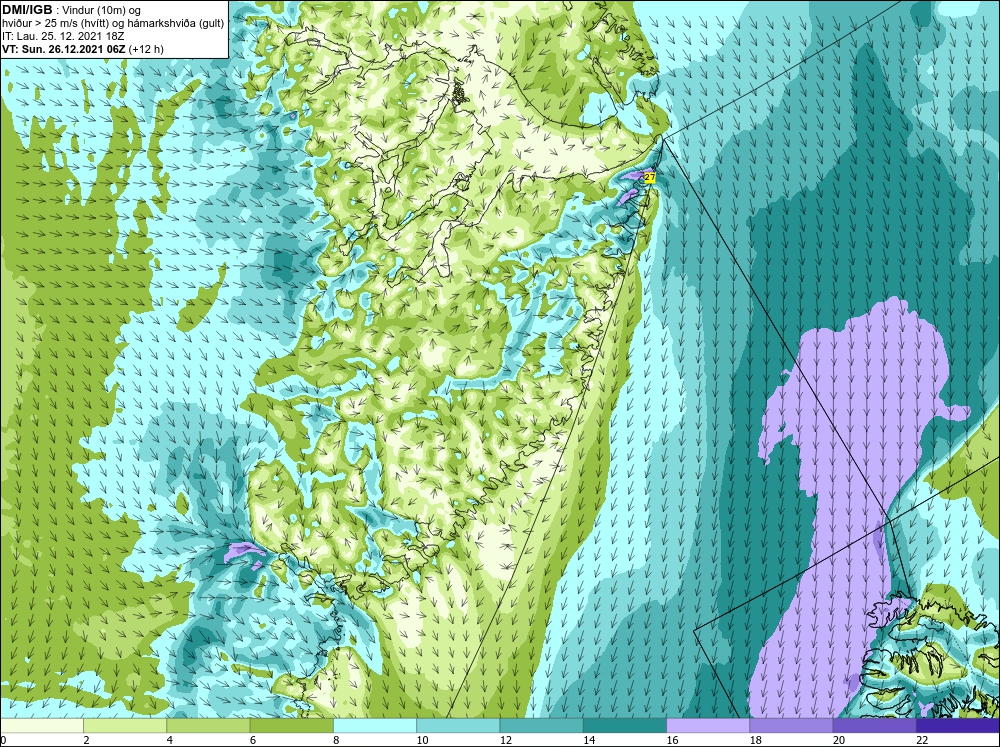The width and height of the screenshot is (1000, 747).
Task: Select the 12–14 m/s teal legend swatch
Action: (541, 726)
